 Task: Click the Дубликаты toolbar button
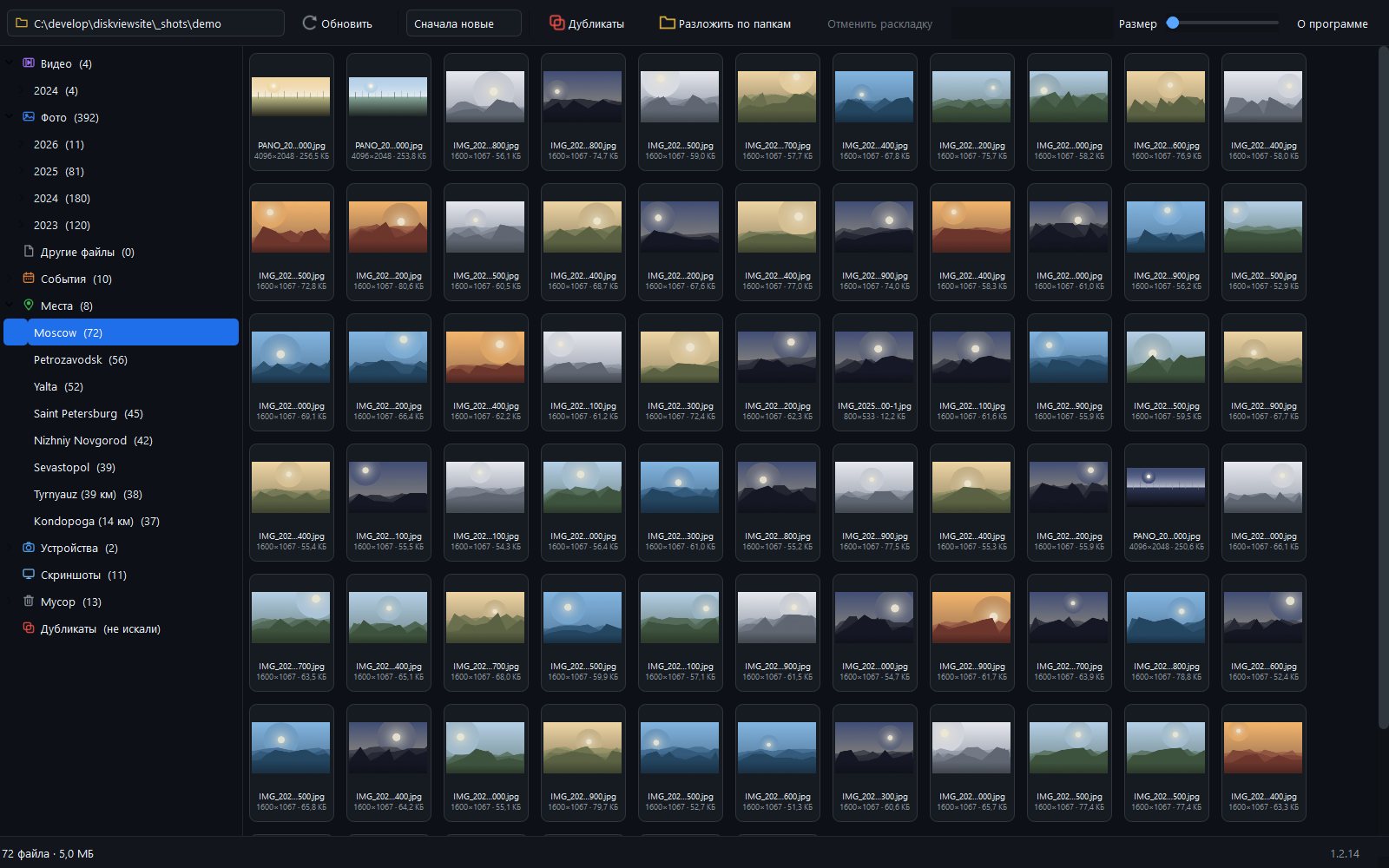[587, 23]
